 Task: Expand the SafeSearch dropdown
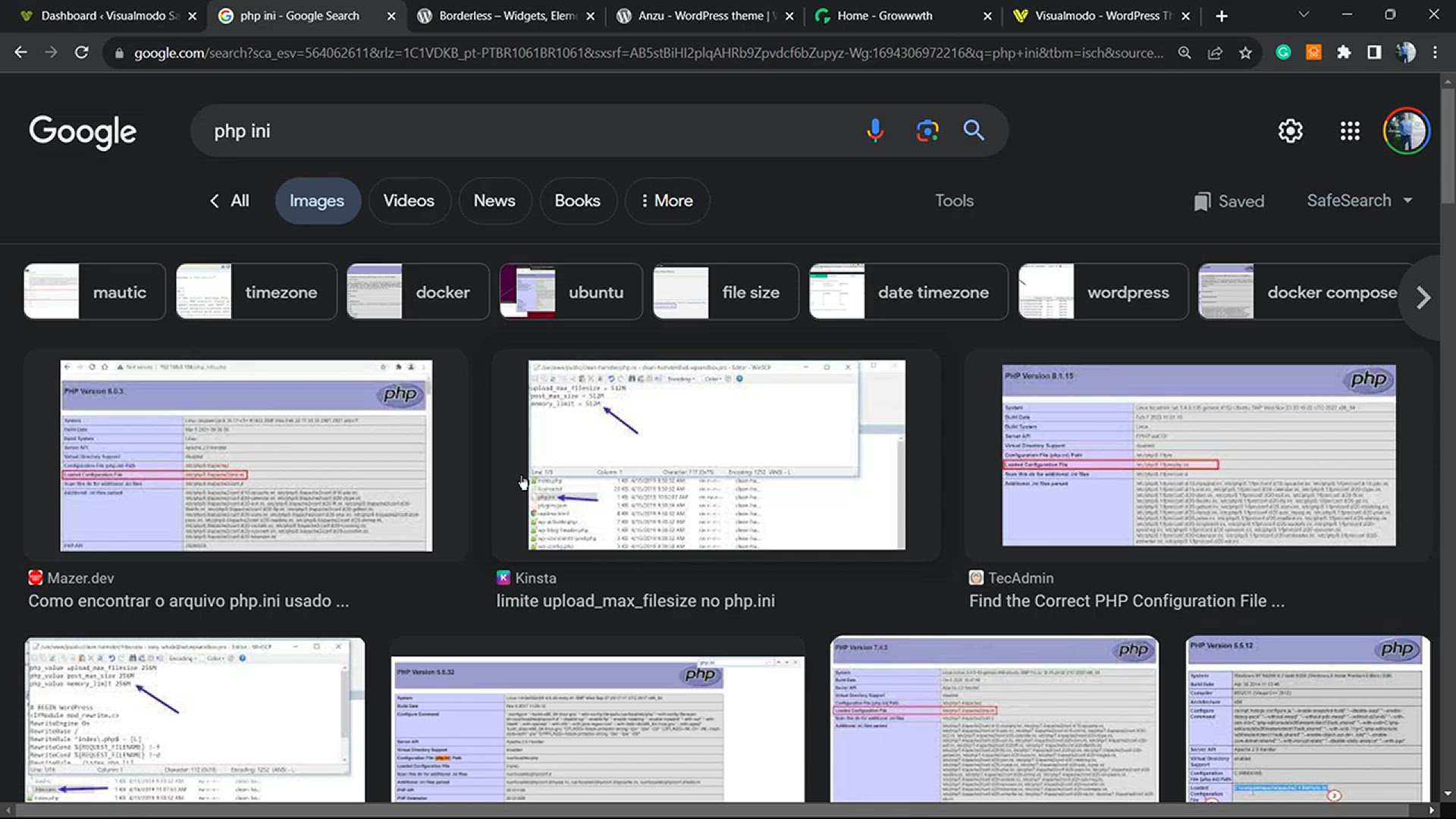coord(1359,201)
